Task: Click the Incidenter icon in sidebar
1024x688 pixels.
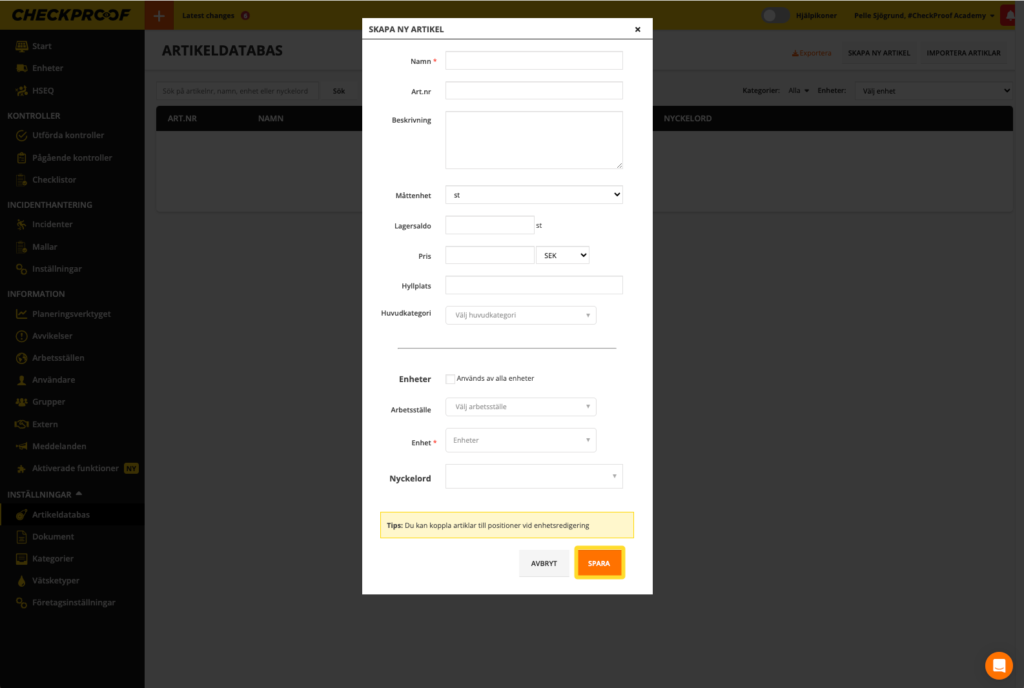Action: pos(22,224)
